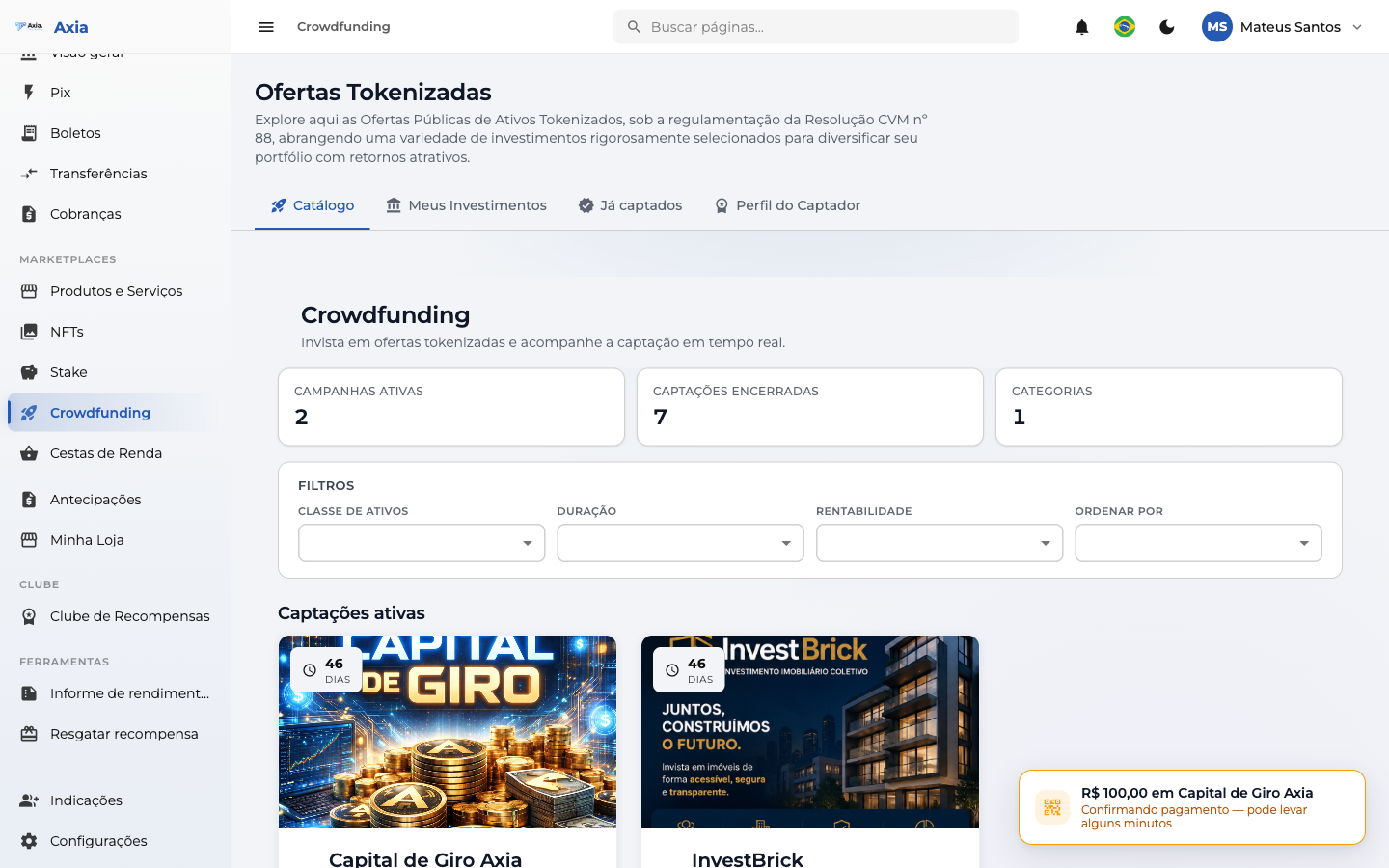The width and height of the screenshot is (1389, 868).
Task: Click the NFTs image icon
Action: pos(29,332)
